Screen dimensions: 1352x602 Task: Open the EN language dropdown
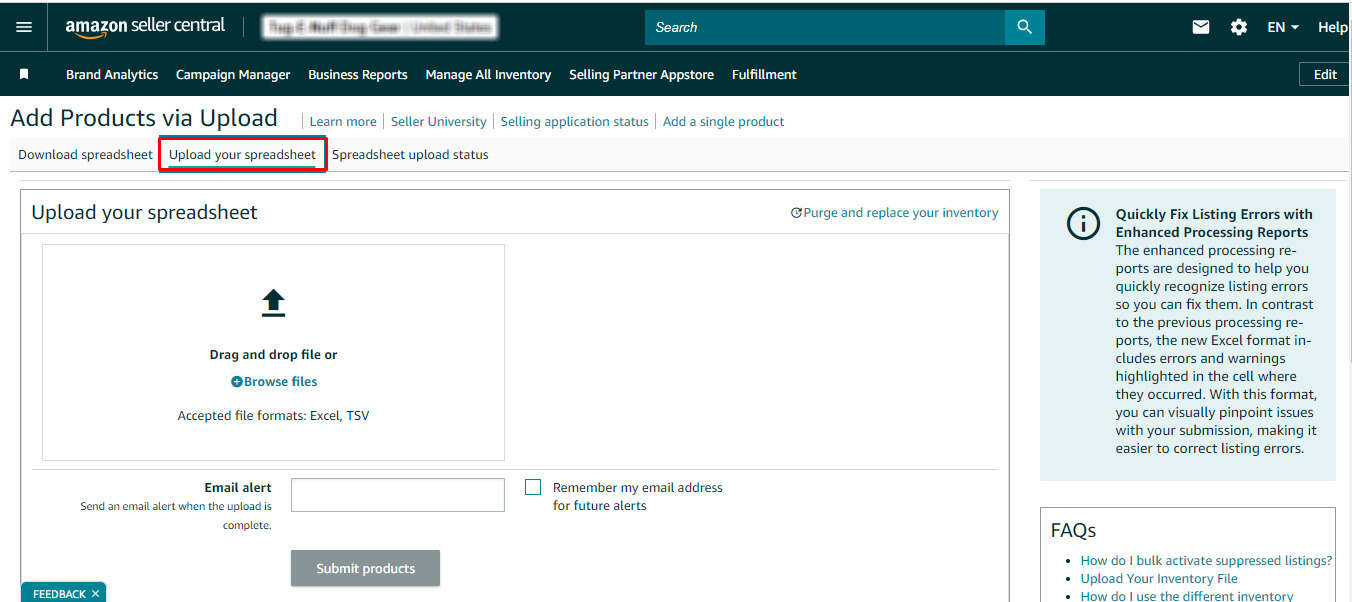point(1283,27)
